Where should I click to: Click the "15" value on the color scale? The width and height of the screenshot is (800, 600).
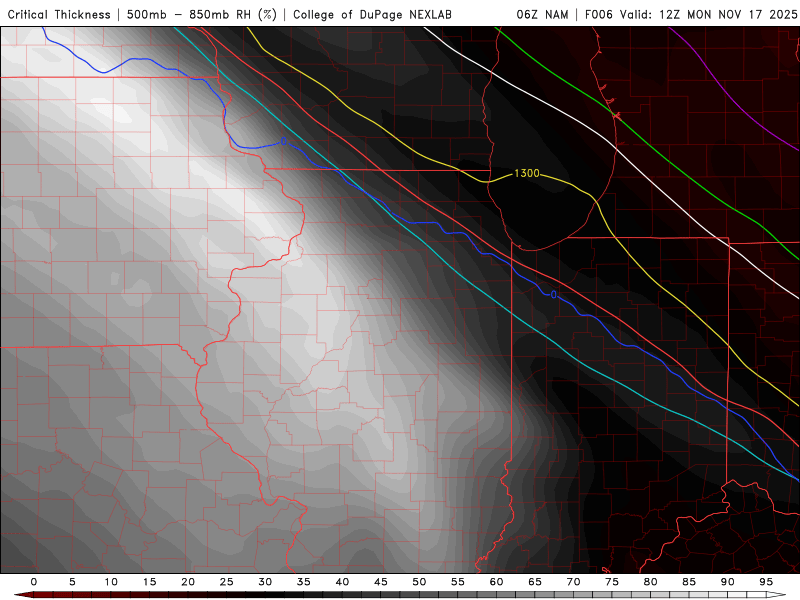point(149,582)
